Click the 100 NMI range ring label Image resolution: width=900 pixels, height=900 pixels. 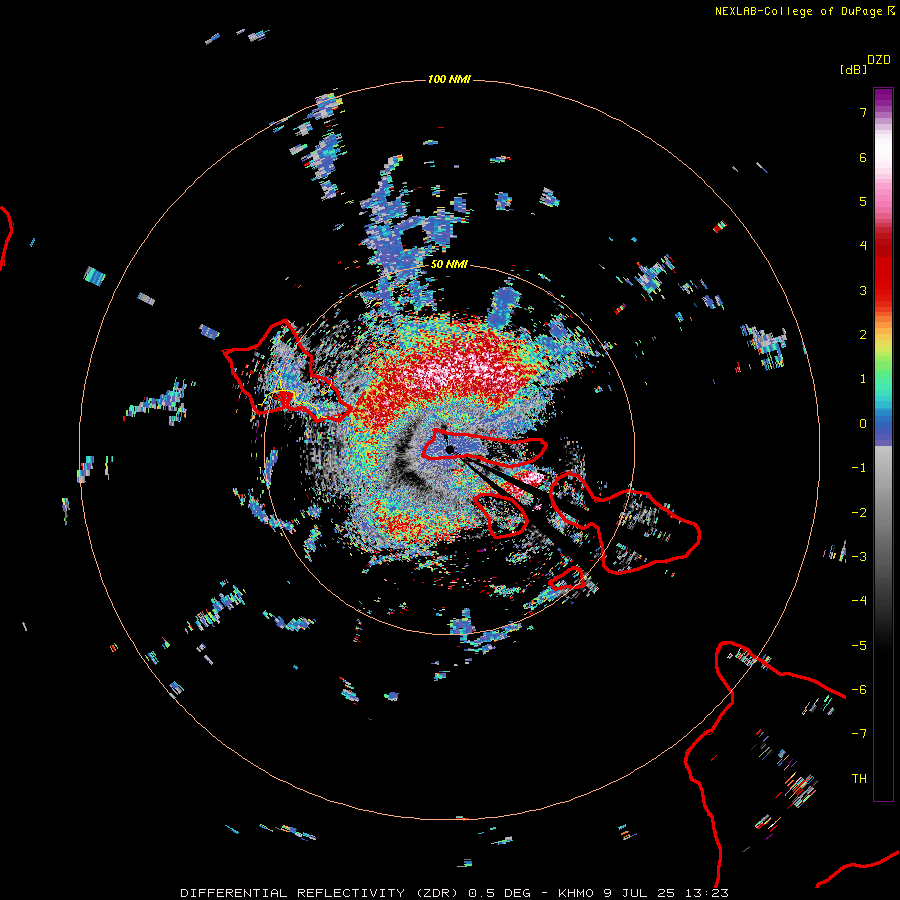coord(449,79)
